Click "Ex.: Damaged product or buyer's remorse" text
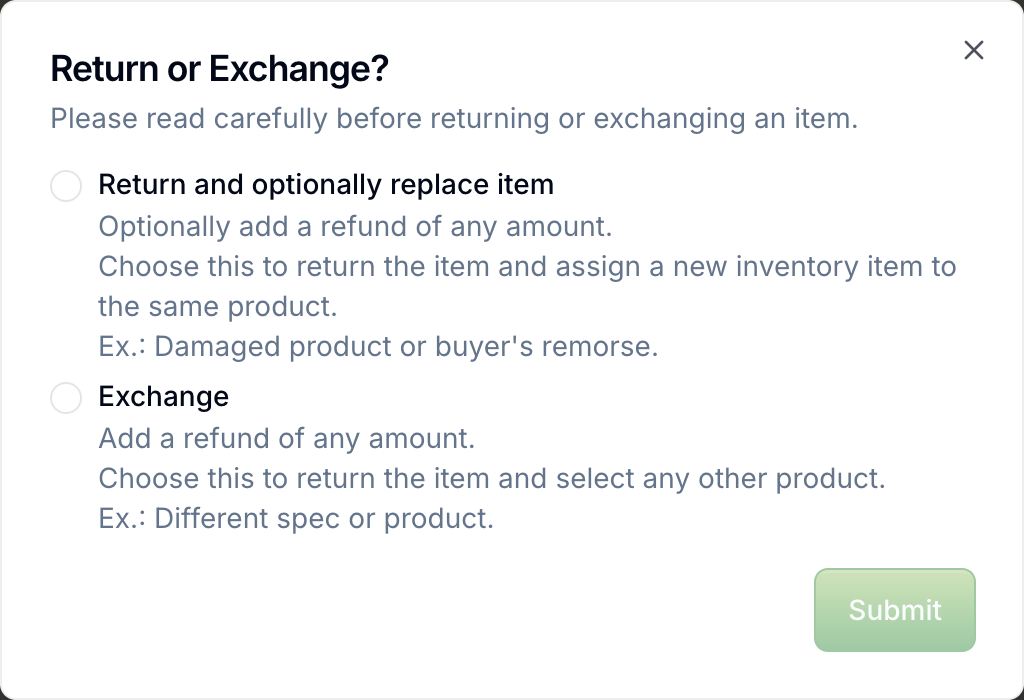 pos(378,346)
